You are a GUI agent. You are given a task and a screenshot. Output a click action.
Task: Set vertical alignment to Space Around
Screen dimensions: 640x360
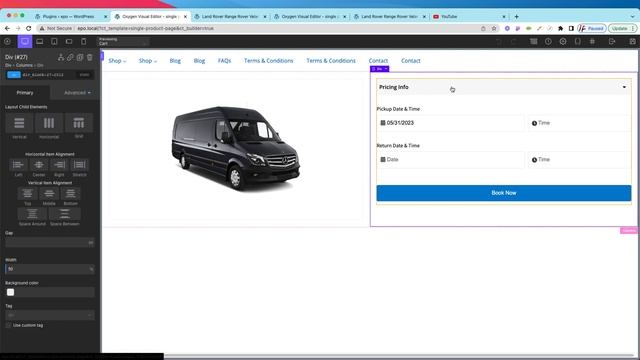point(32,214)
